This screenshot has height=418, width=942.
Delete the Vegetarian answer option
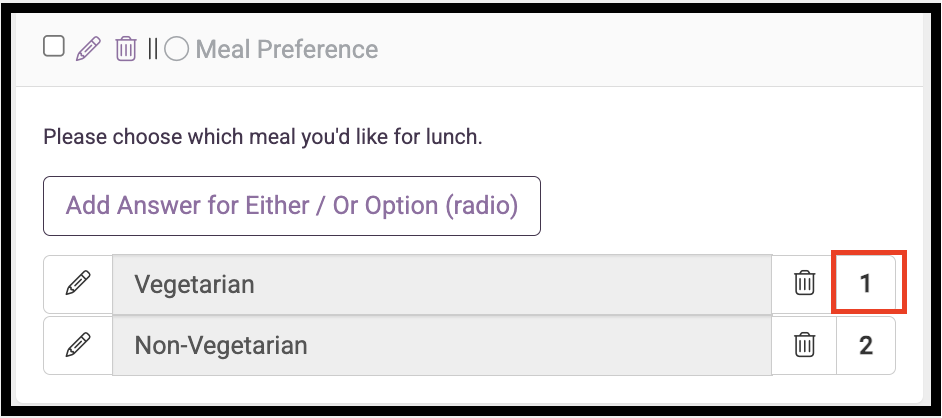pos(804,283)
